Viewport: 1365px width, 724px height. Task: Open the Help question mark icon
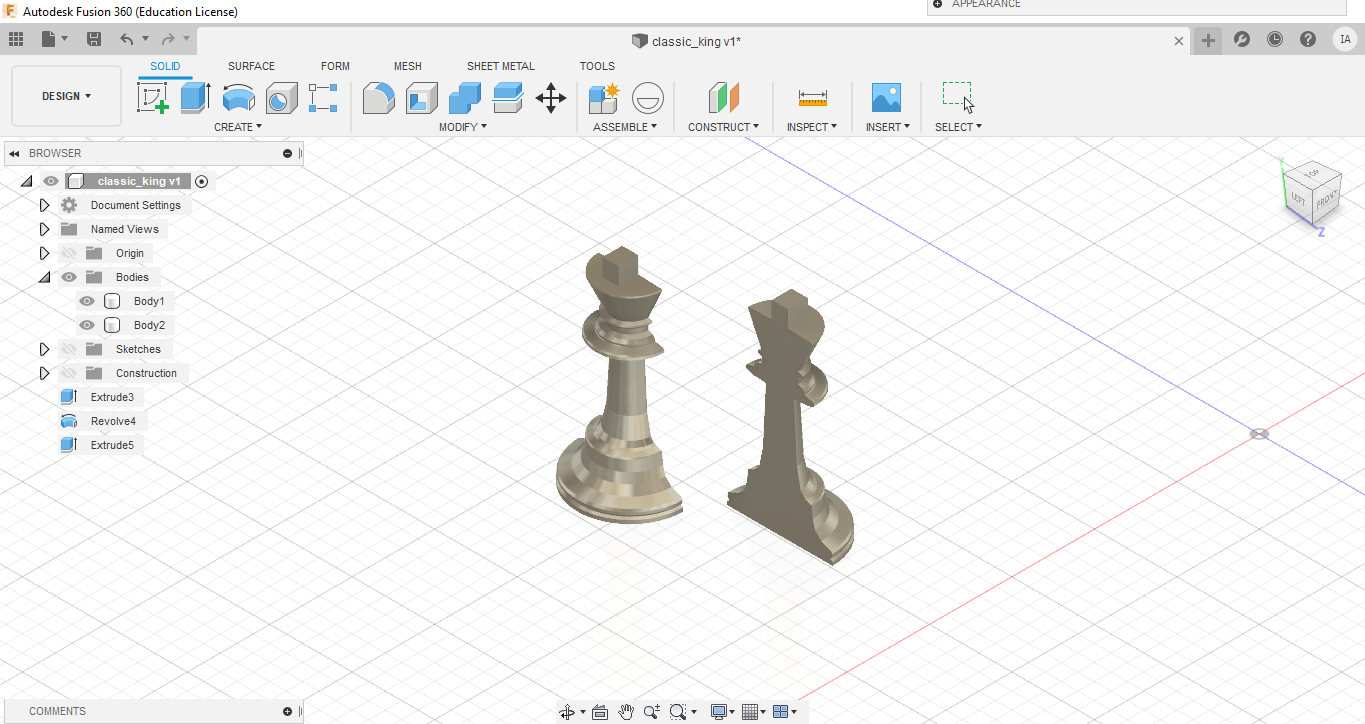pyautogui.click(x=1308, y=39)
